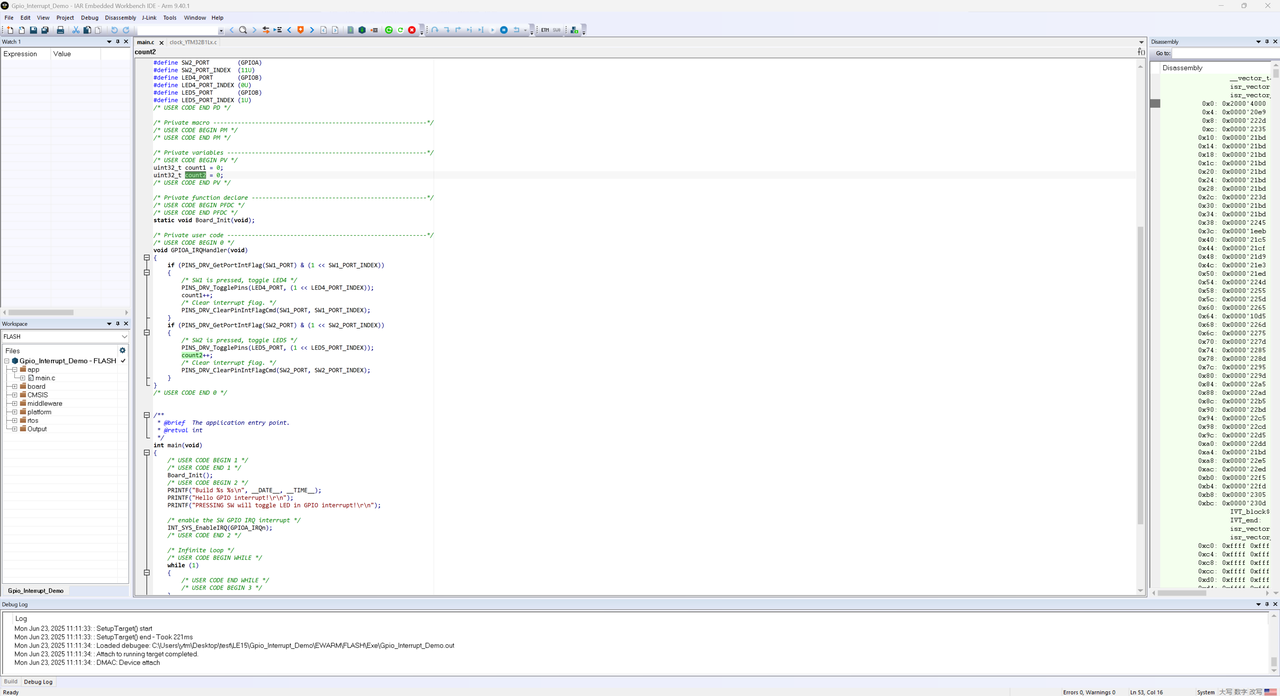Click the Copy toolbar icon
The width and height of the screenshot is (1280, 696).
(87, 30)
